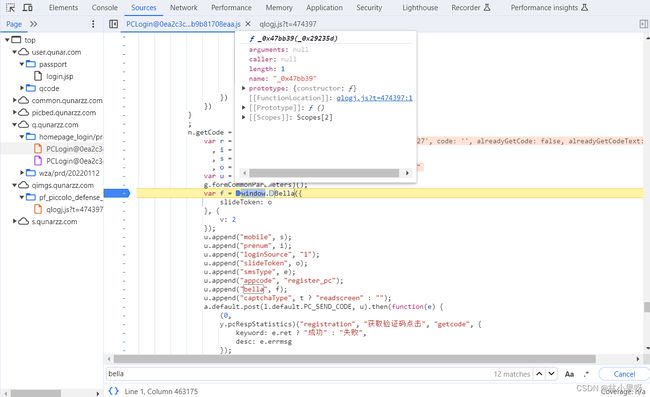Open the Security tab

(x=369, y=7)
